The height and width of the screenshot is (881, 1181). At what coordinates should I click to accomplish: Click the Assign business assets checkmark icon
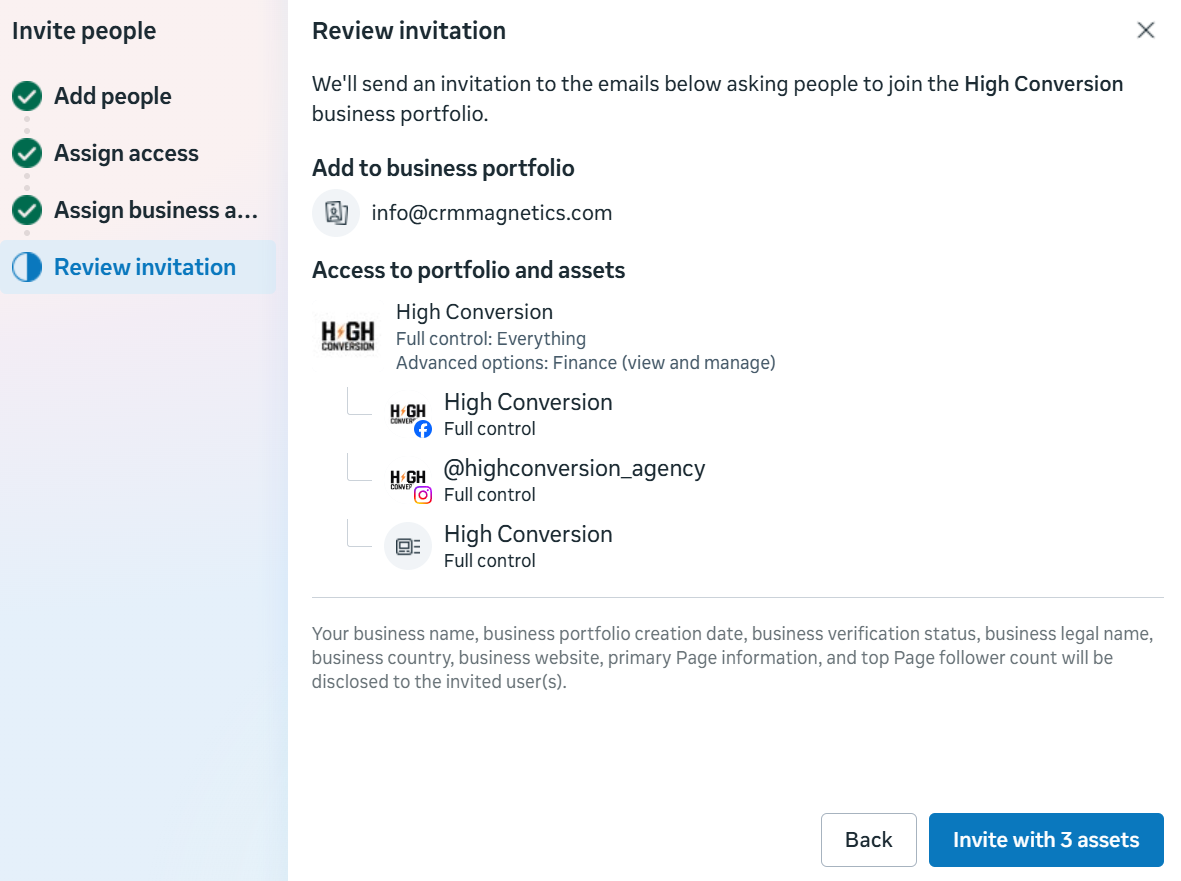click(27, 211)
